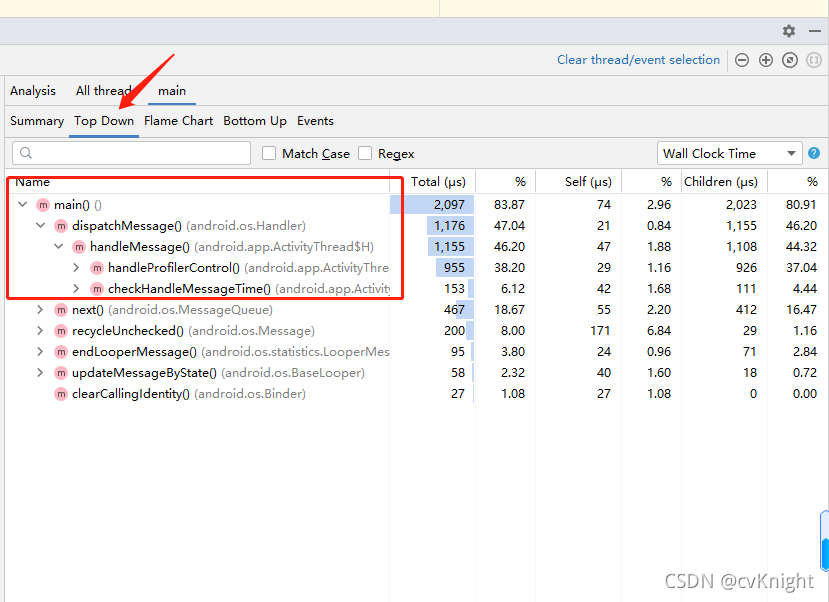Click the method icon beside updateMessageByState()
829x602 pixels.
point(61,373)
